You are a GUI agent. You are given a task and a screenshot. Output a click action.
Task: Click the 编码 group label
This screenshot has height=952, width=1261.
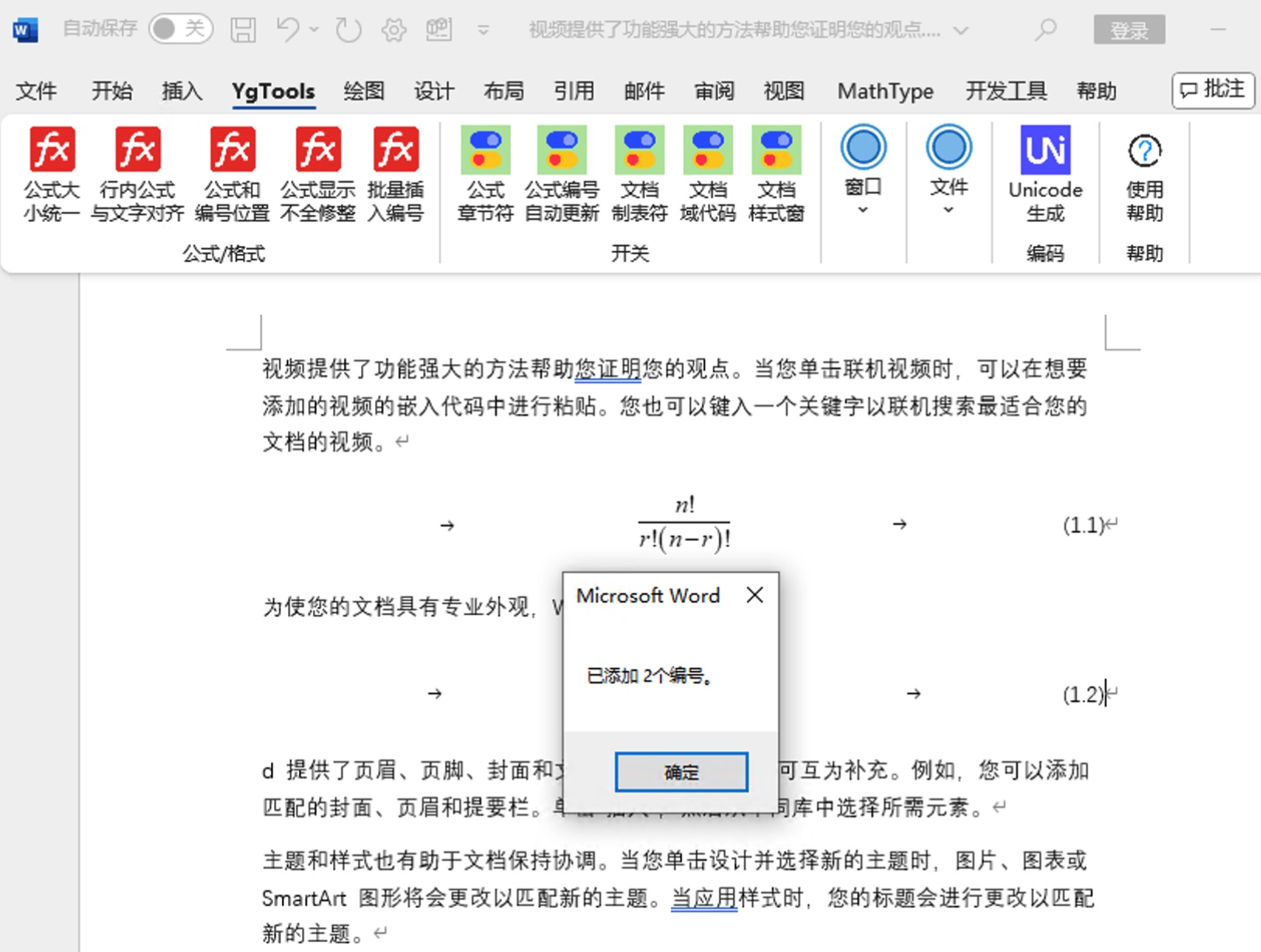(x=1045, y=253)
